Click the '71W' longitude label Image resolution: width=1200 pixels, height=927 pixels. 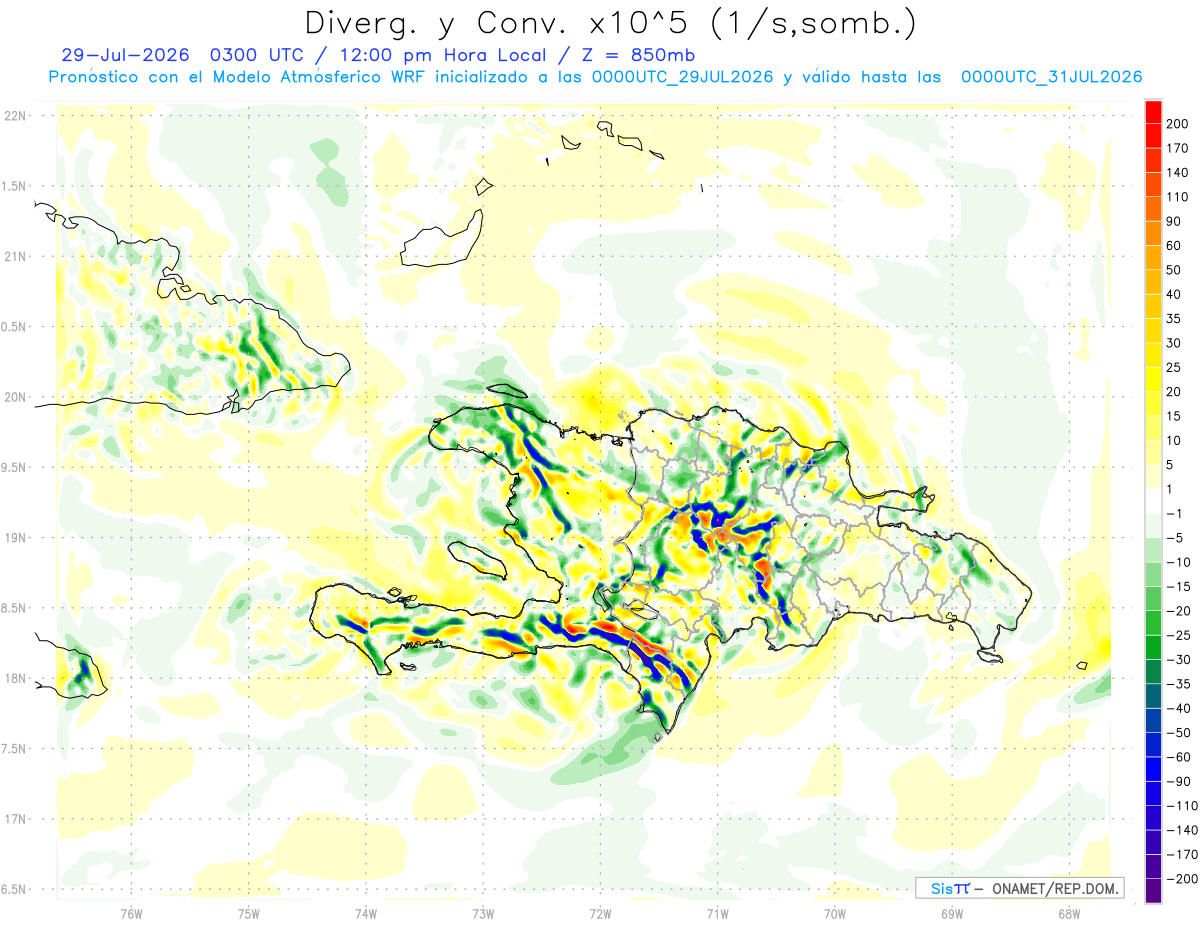(x=717, y=914)
